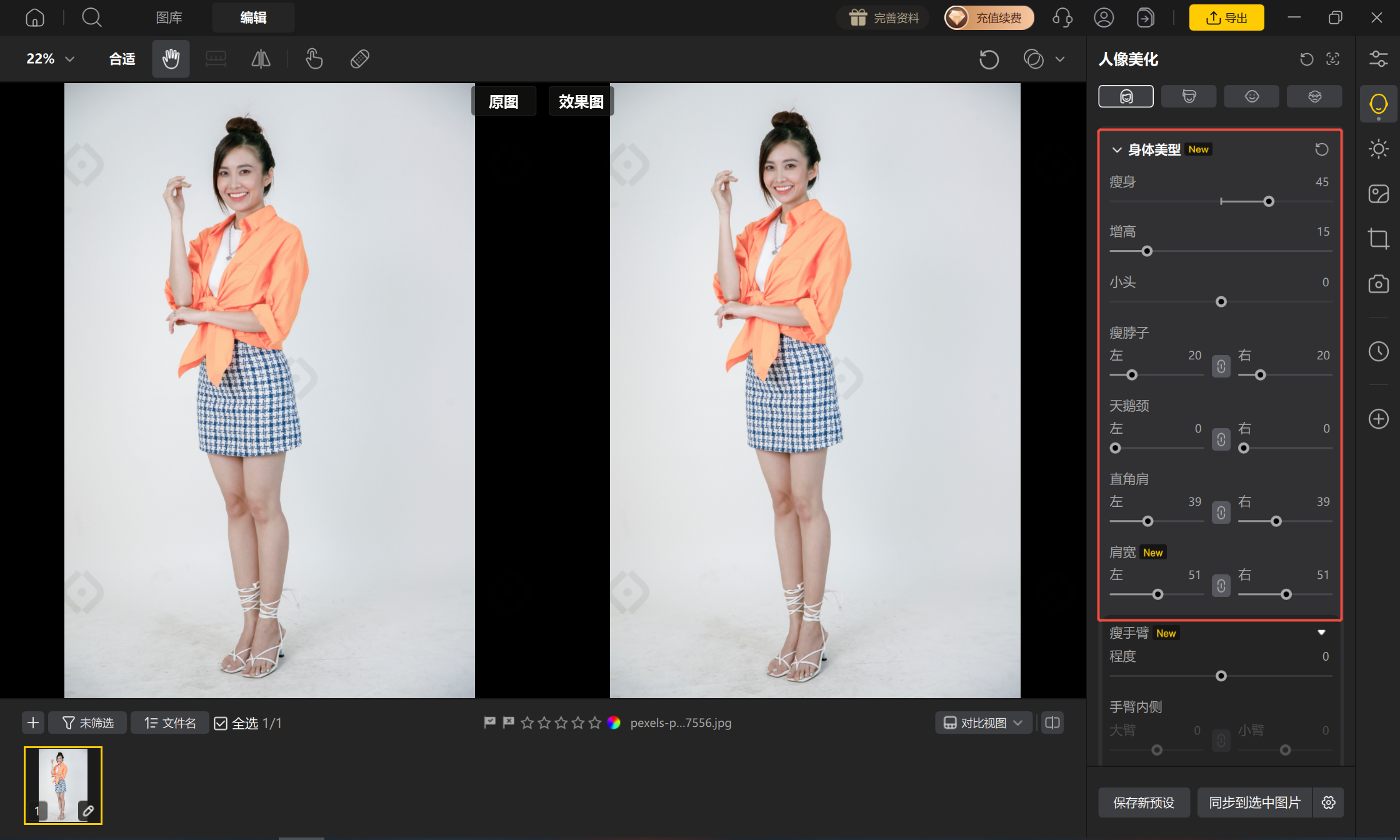Toggle the split compare view button
This screenshot has height=840, width=1400.
click(x=1052, y=723)
